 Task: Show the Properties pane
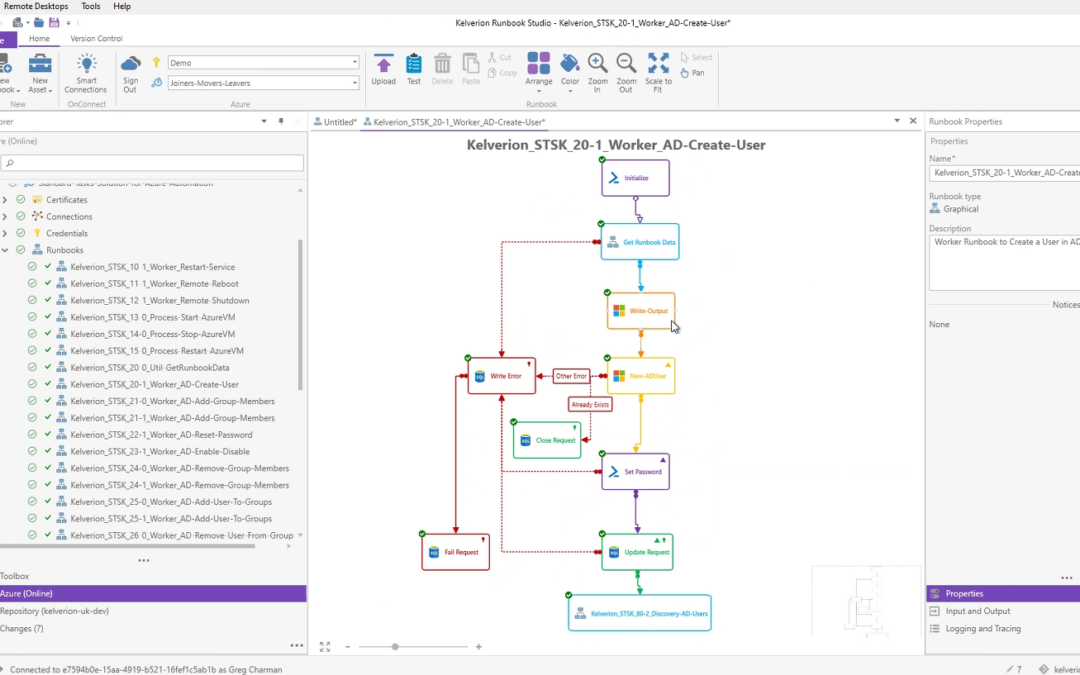click(1003, 593)
